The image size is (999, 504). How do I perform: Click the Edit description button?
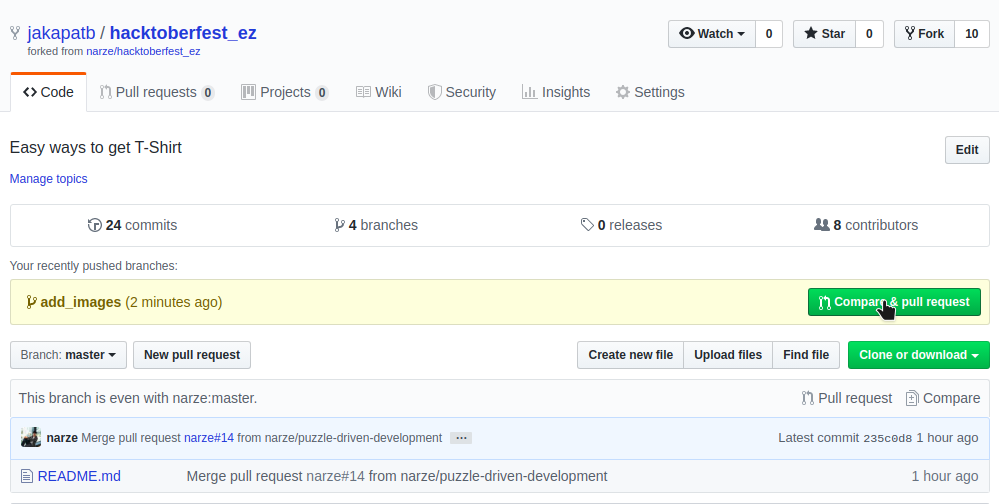click(x=966, y=150)
